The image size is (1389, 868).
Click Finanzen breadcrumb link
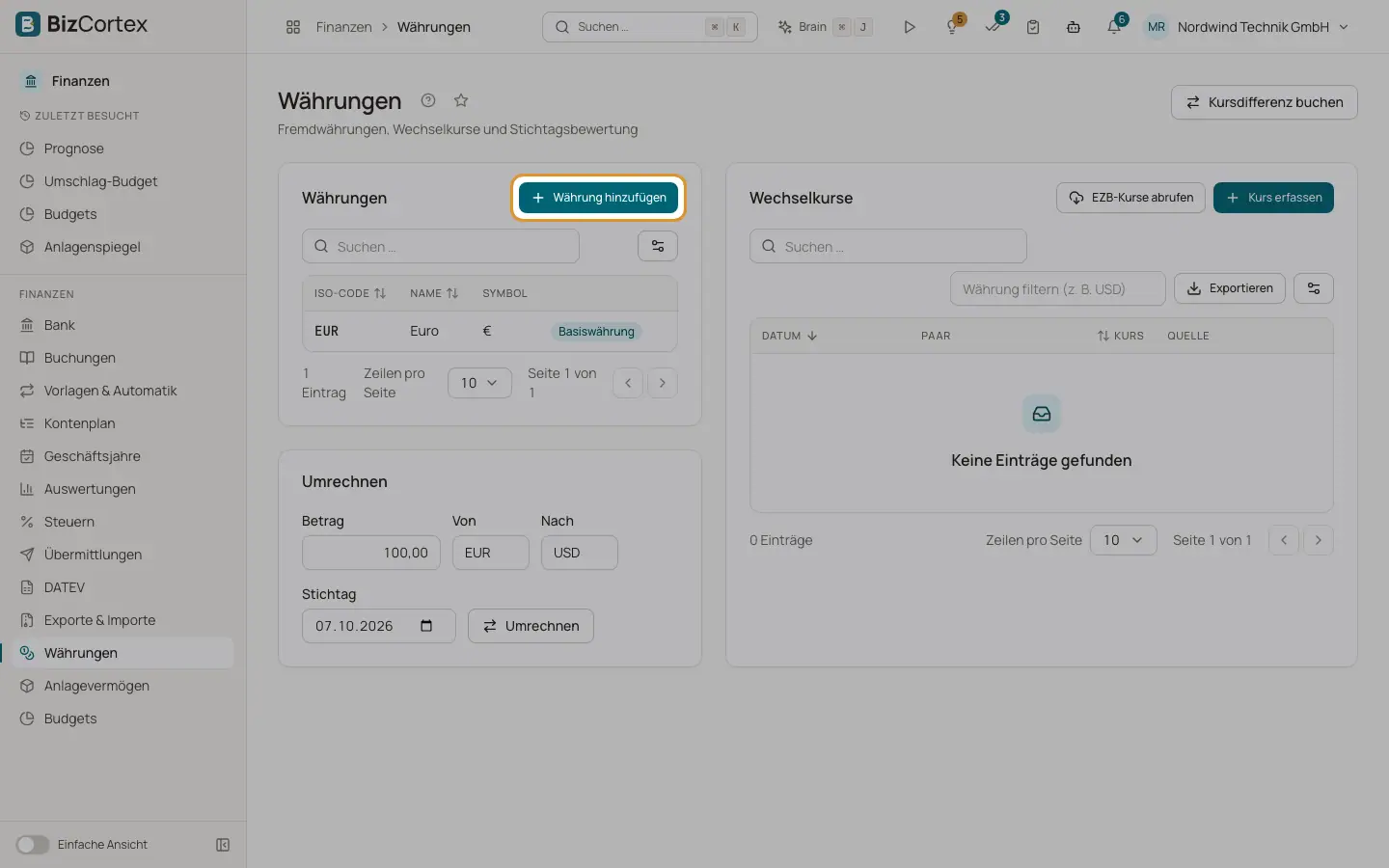click(x=343, y=27)
